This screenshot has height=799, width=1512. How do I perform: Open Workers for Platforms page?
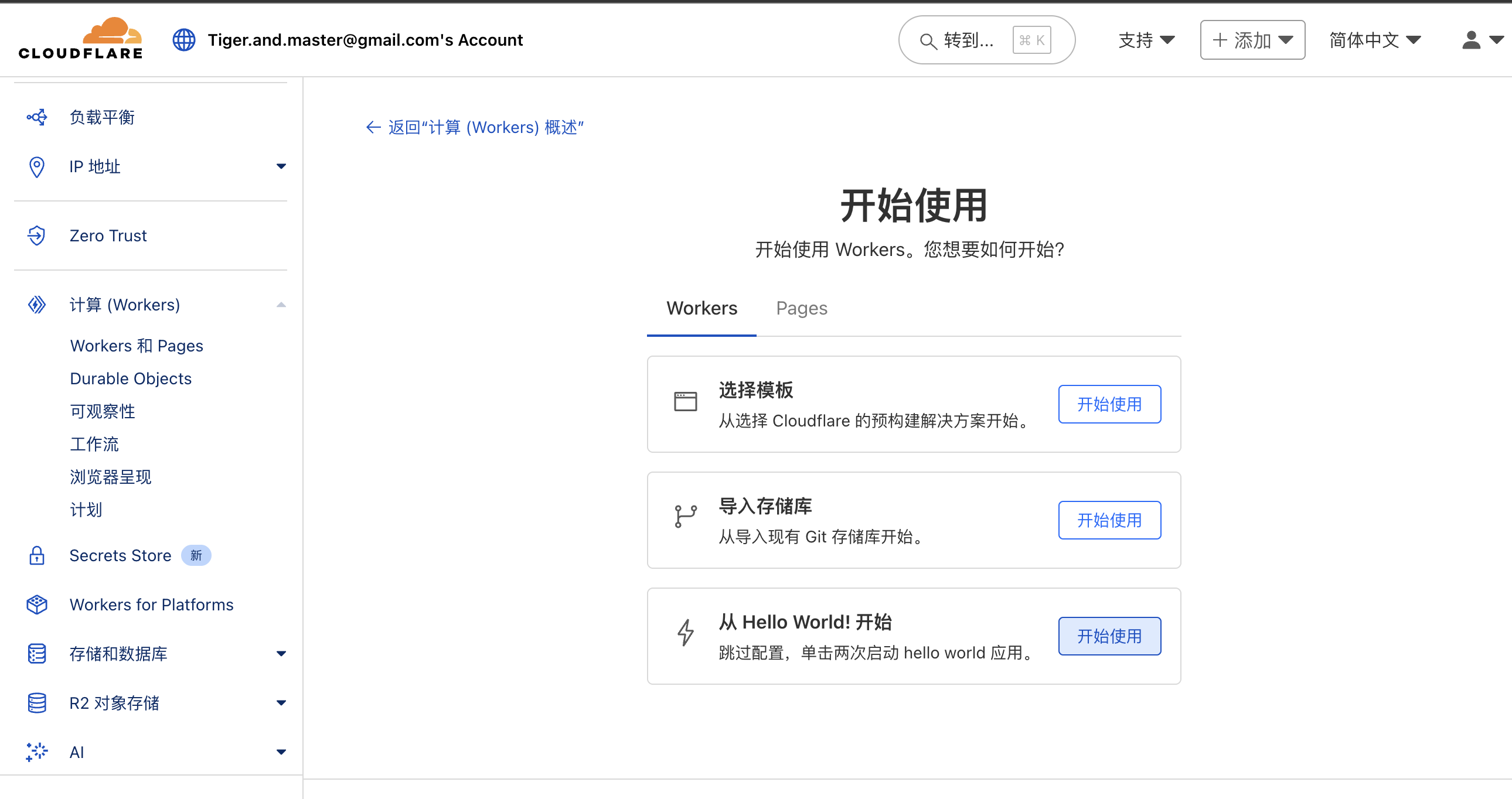point(151,605)
